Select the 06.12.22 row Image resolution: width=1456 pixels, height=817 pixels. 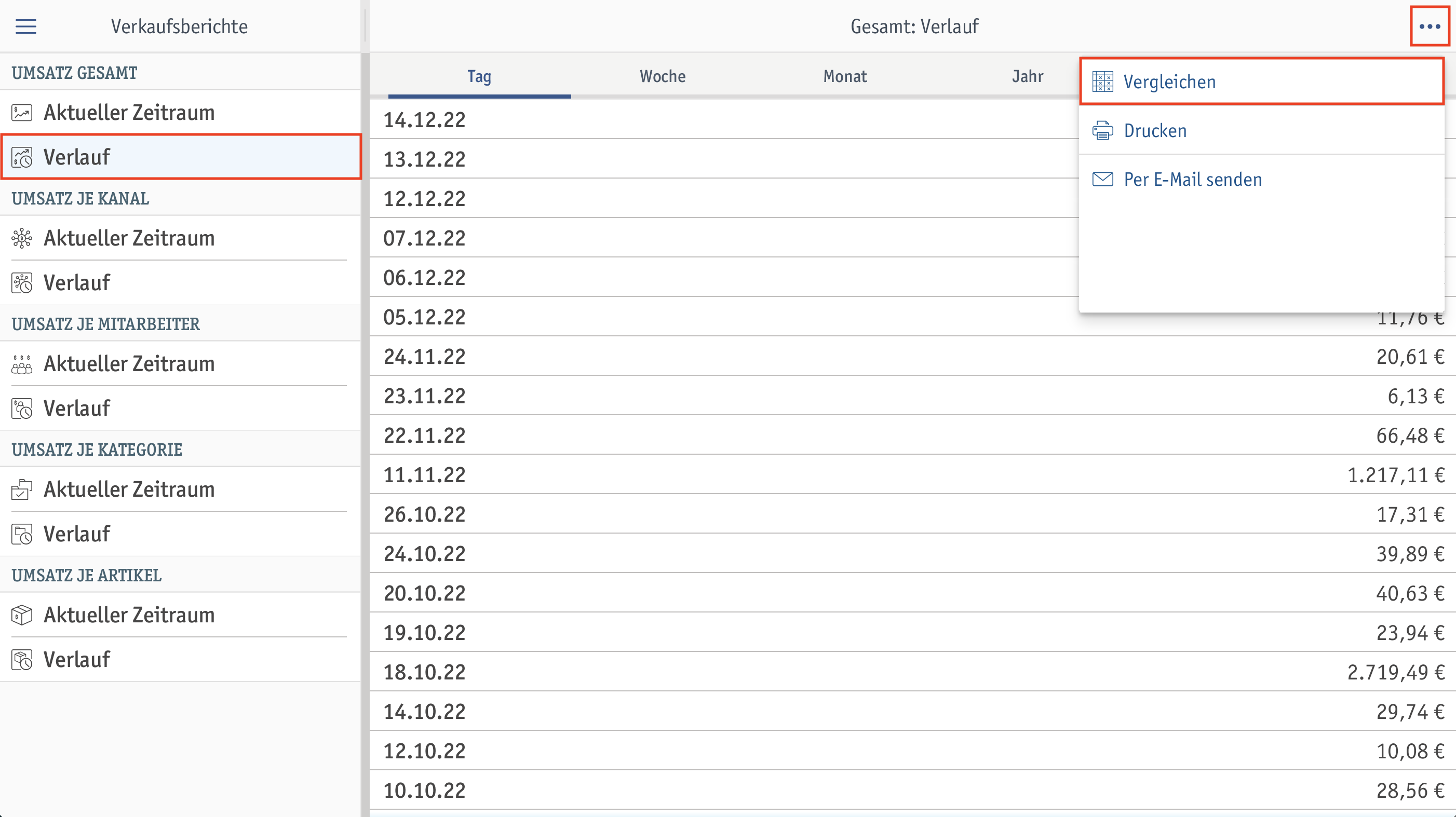coord(724,277)
